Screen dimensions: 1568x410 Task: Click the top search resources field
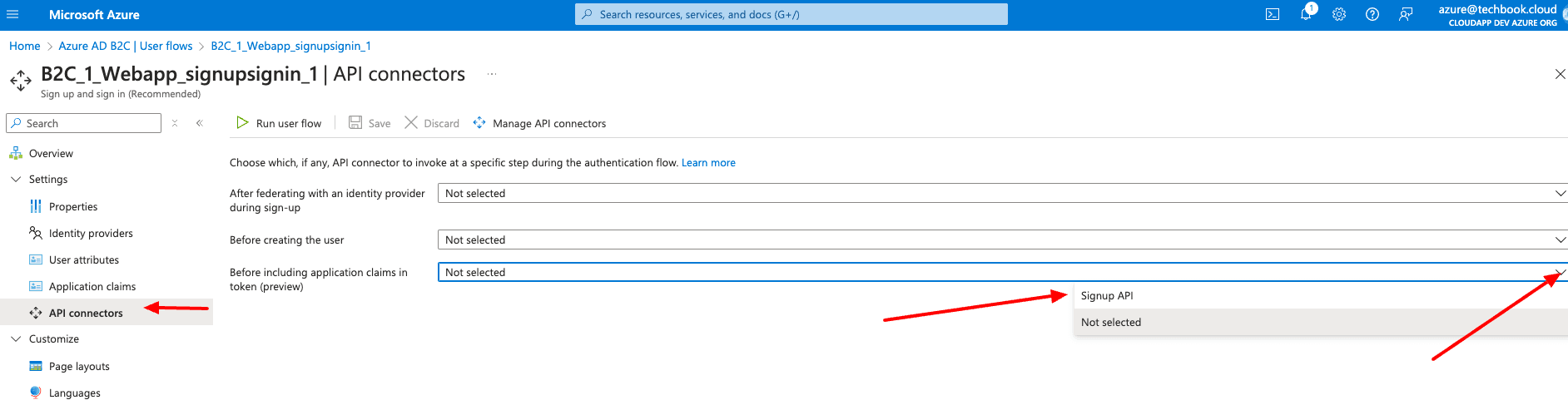click(791, 14)
